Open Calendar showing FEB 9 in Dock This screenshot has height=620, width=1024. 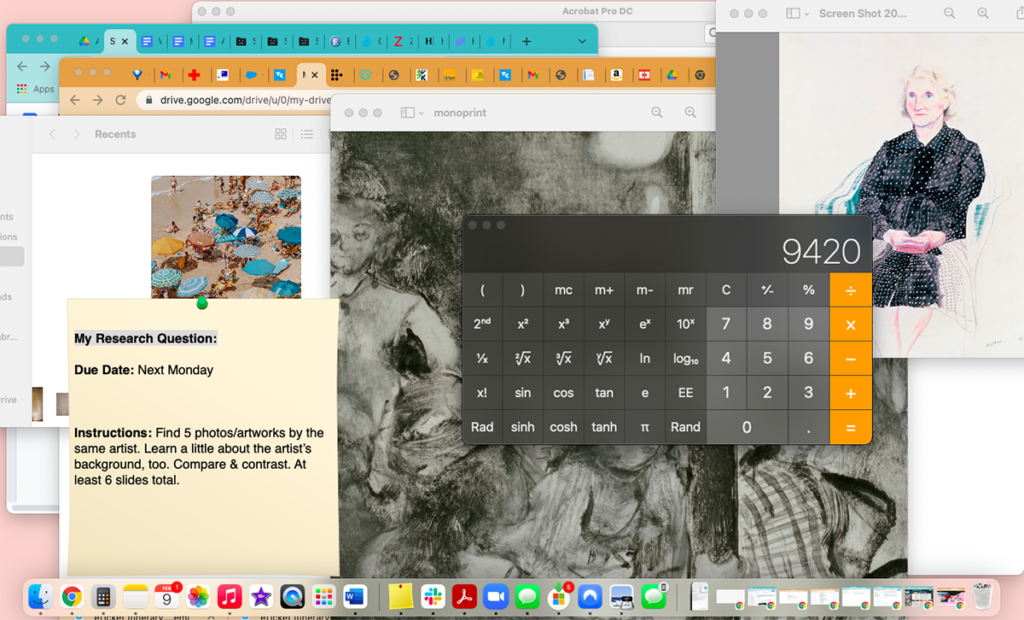pyautogui.click(x=167, y=596)
